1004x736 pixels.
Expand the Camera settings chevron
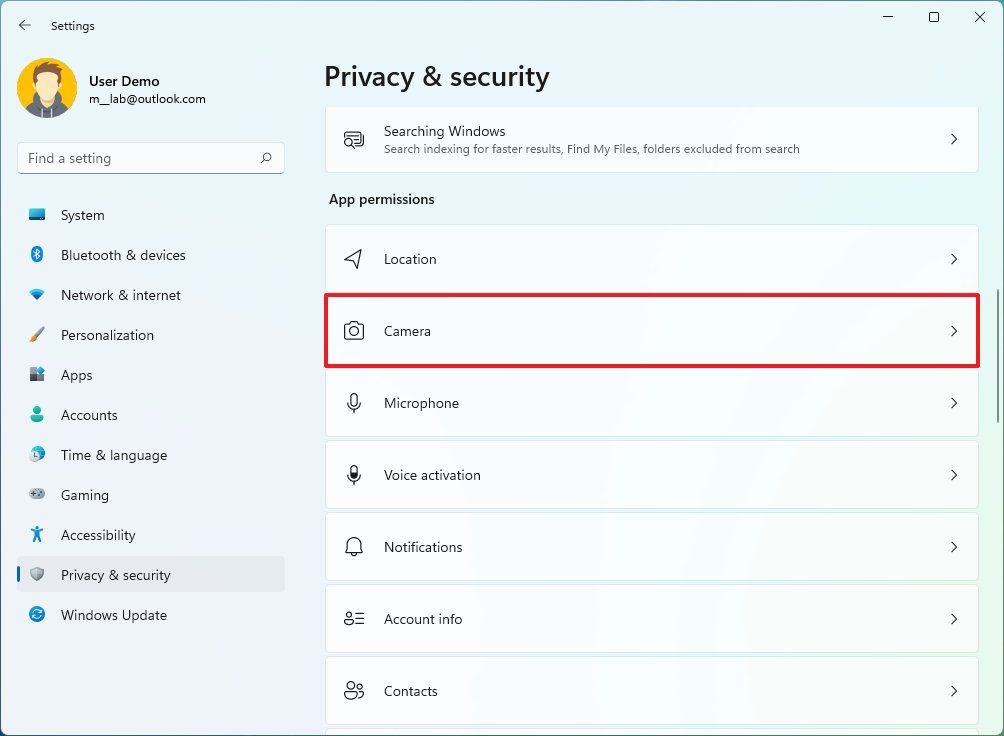point(953,330)
